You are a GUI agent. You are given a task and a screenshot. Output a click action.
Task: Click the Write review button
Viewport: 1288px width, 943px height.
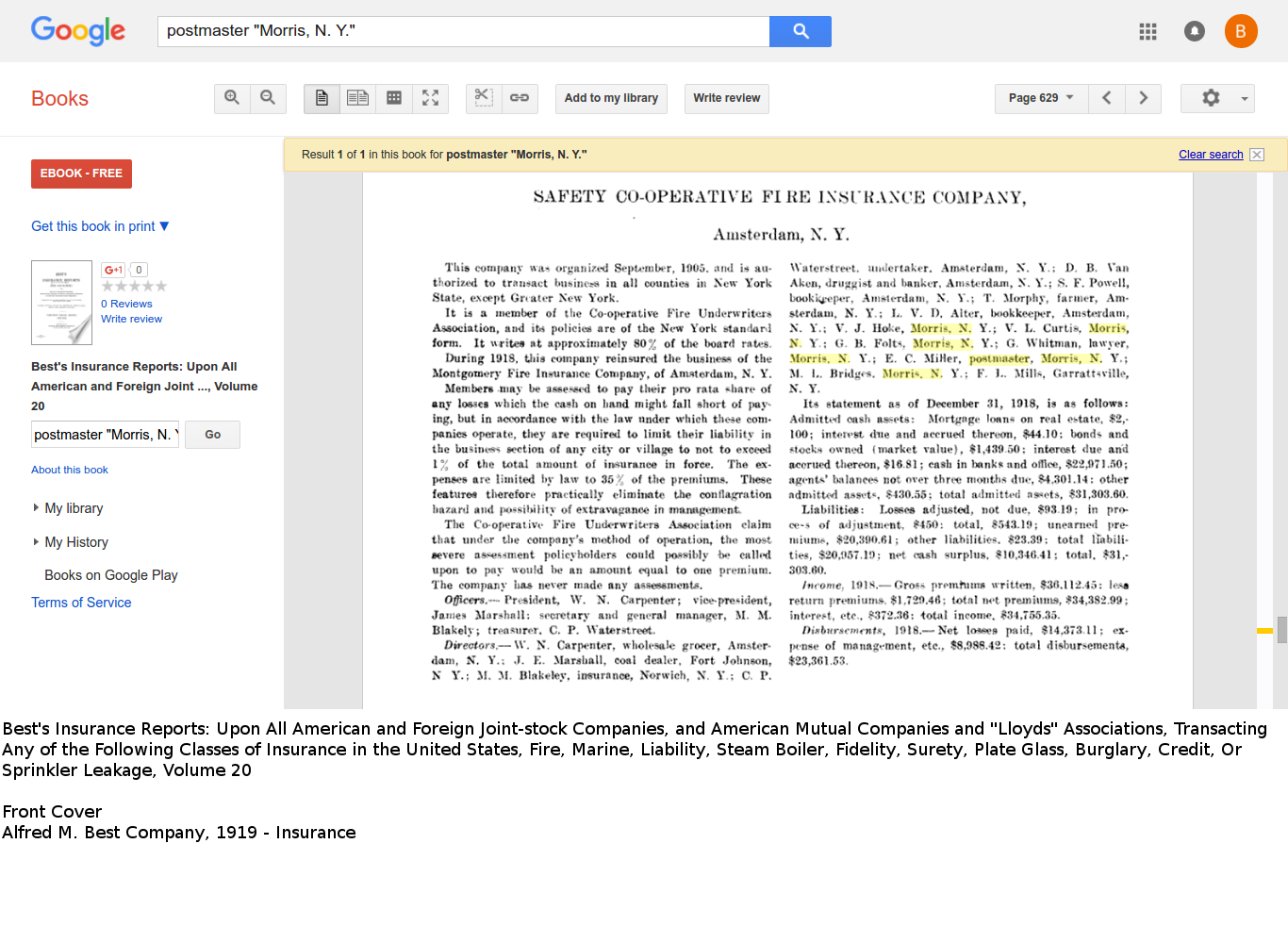[x=726, y=98]
